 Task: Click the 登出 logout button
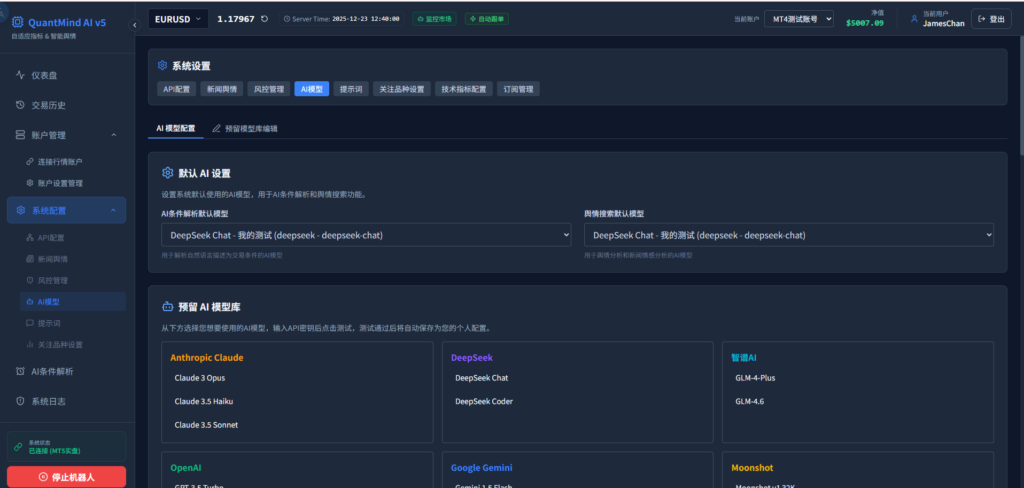coord(991,18)
